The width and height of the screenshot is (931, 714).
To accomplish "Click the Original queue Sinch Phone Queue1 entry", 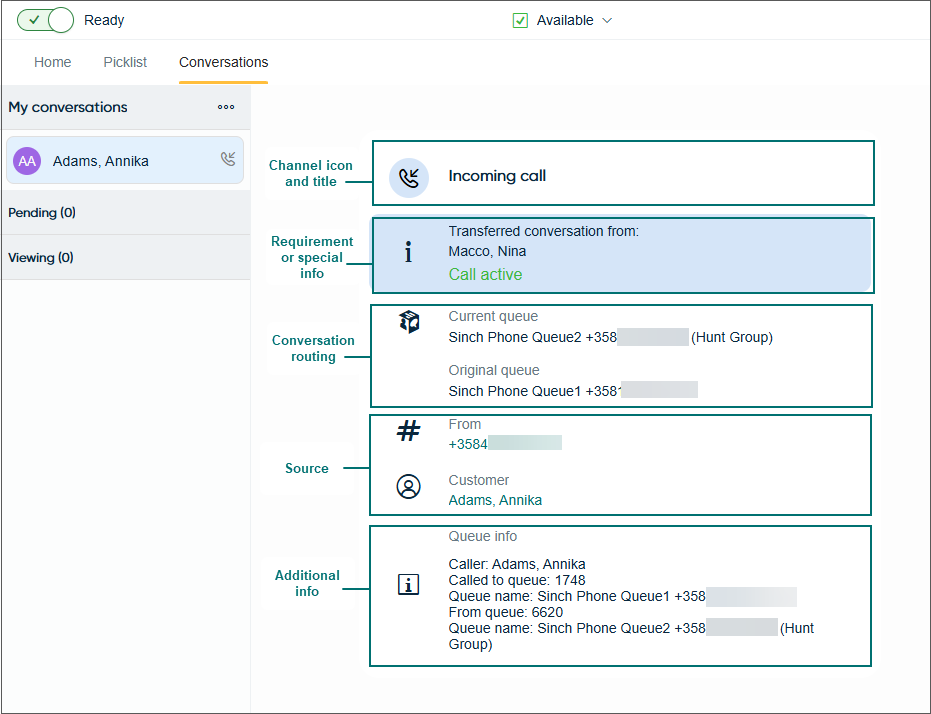I will tap(573, 391).
